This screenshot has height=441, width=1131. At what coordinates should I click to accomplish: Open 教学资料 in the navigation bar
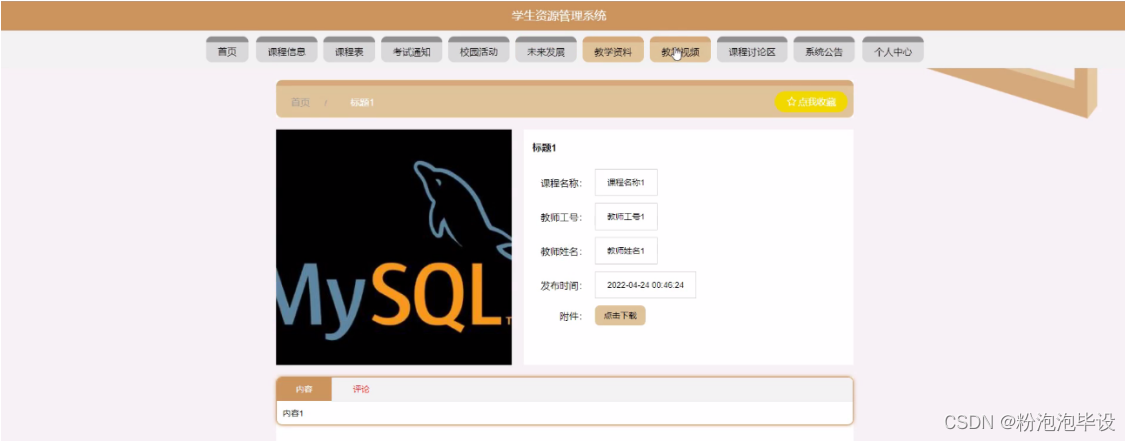pos(613,51)
